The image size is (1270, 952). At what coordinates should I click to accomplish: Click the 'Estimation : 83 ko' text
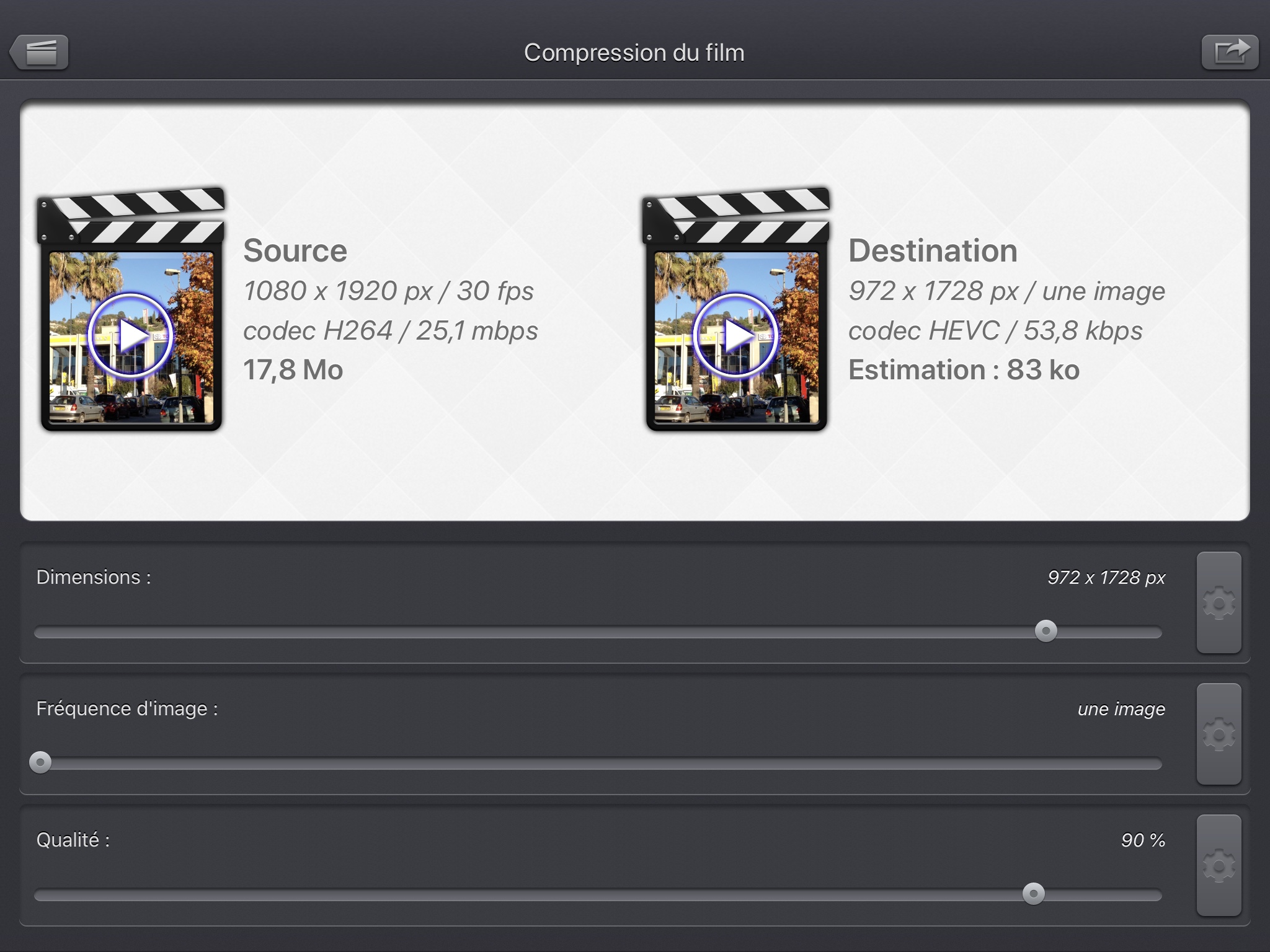[x=964, y=370]
